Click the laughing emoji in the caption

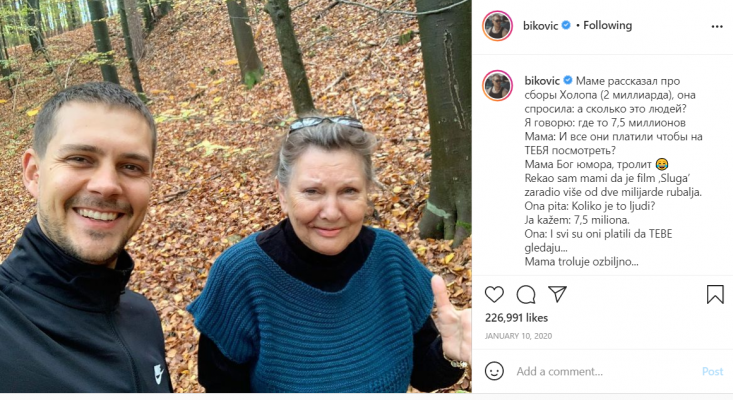click(661, 164)
